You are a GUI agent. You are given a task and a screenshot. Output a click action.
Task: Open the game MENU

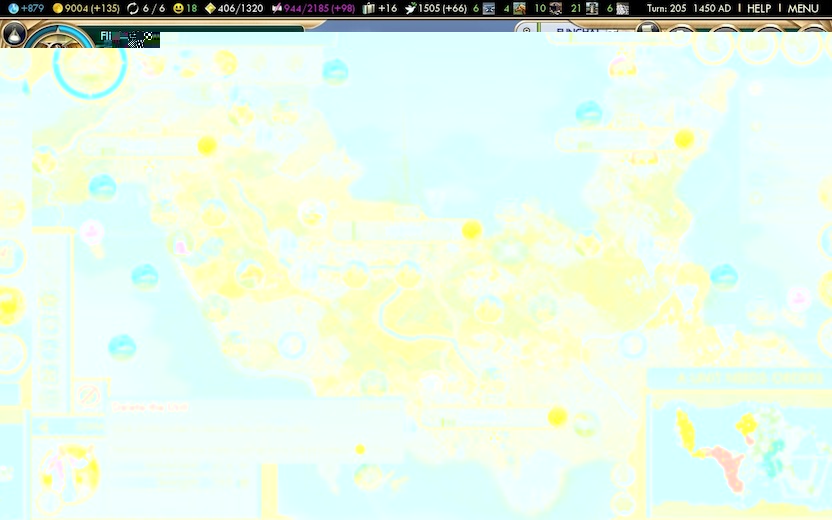pos(803,8)
